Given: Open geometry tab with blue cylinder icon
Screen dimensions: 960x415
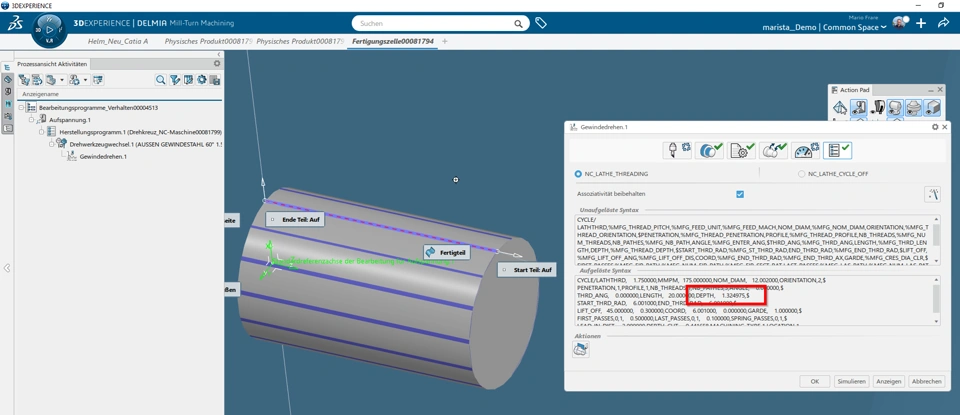Looking at the screenshot, I should coord(709,151).
